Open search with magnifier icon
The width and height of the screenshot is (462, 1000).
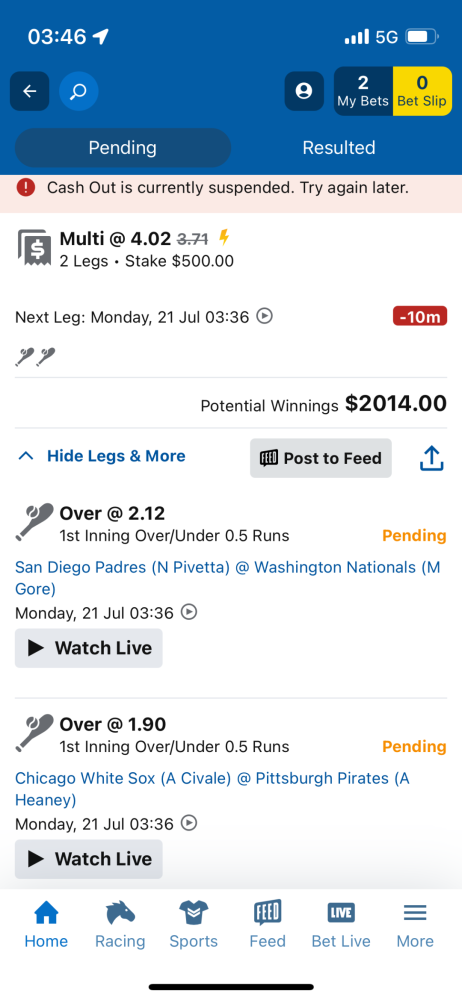pyautogui.click(x=78, y=91)
